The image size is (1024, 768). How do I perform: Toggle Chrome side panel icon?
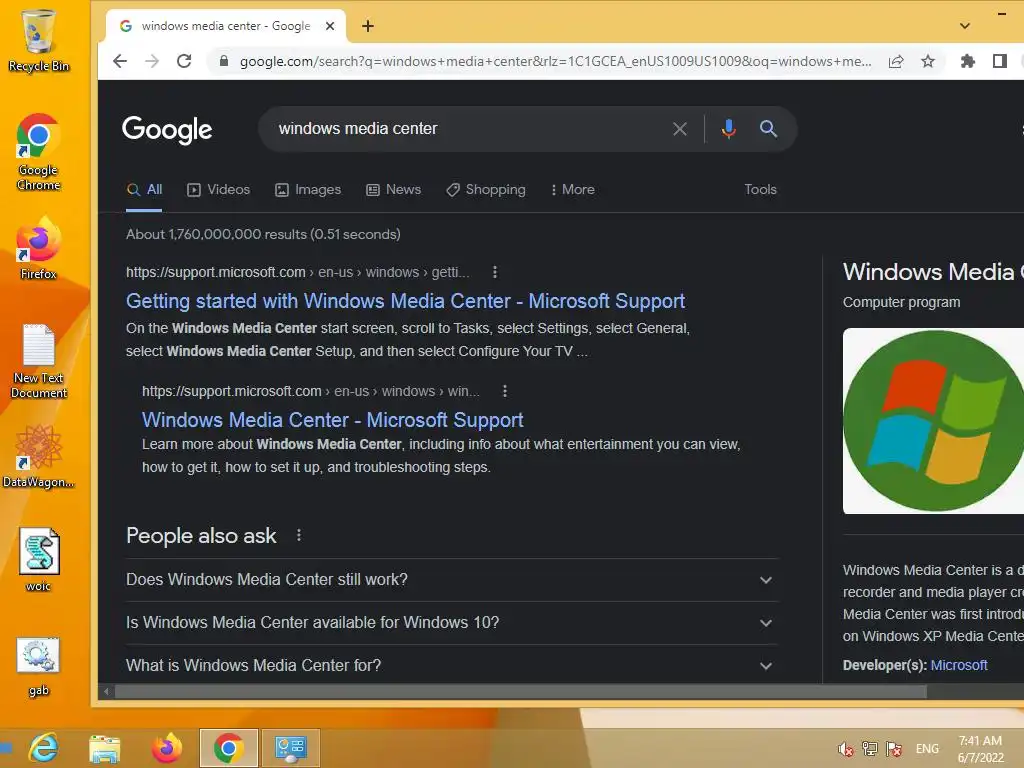click(999, 61)
